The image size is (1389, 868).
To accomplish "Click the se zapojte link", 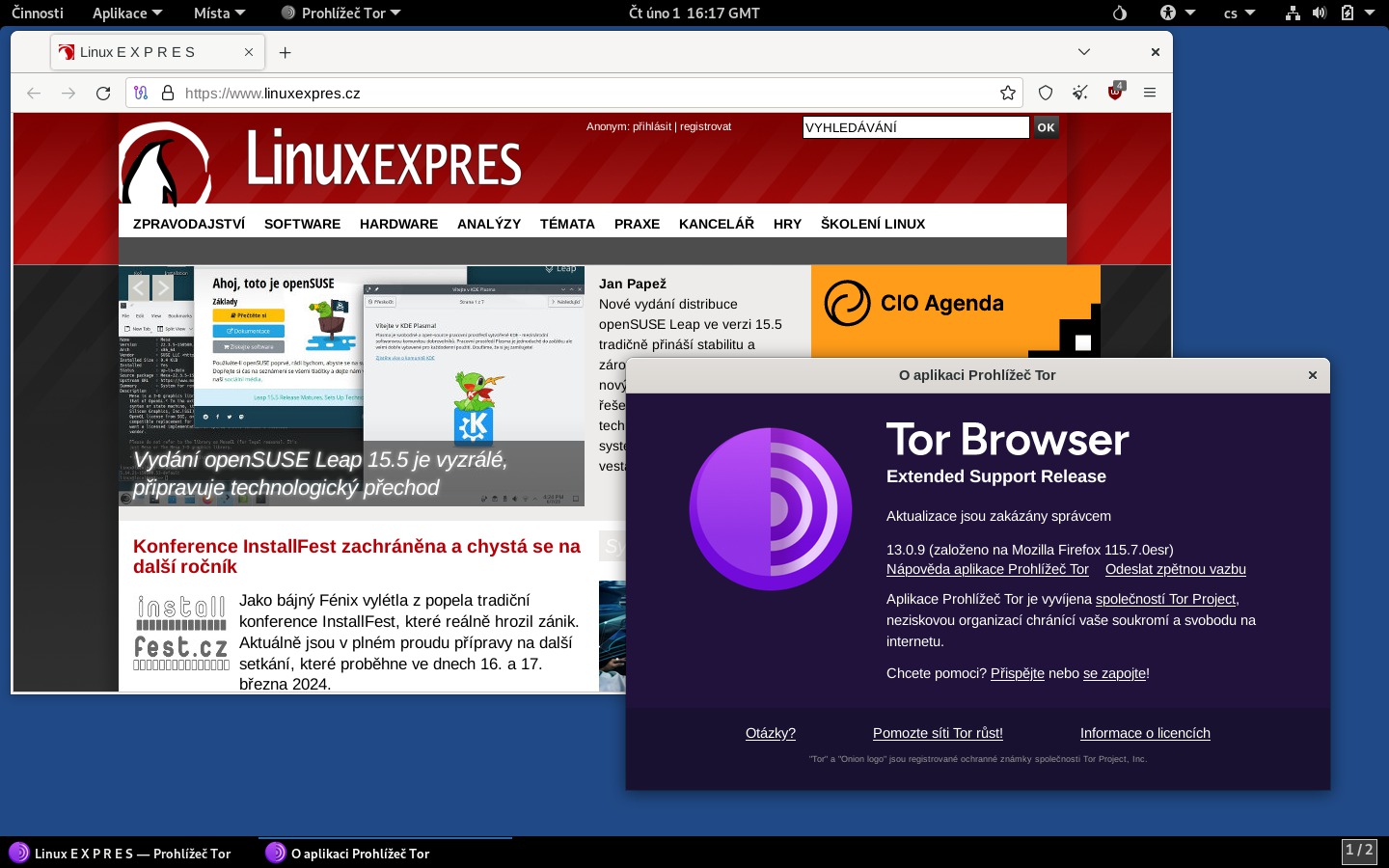I will 1114,673.
